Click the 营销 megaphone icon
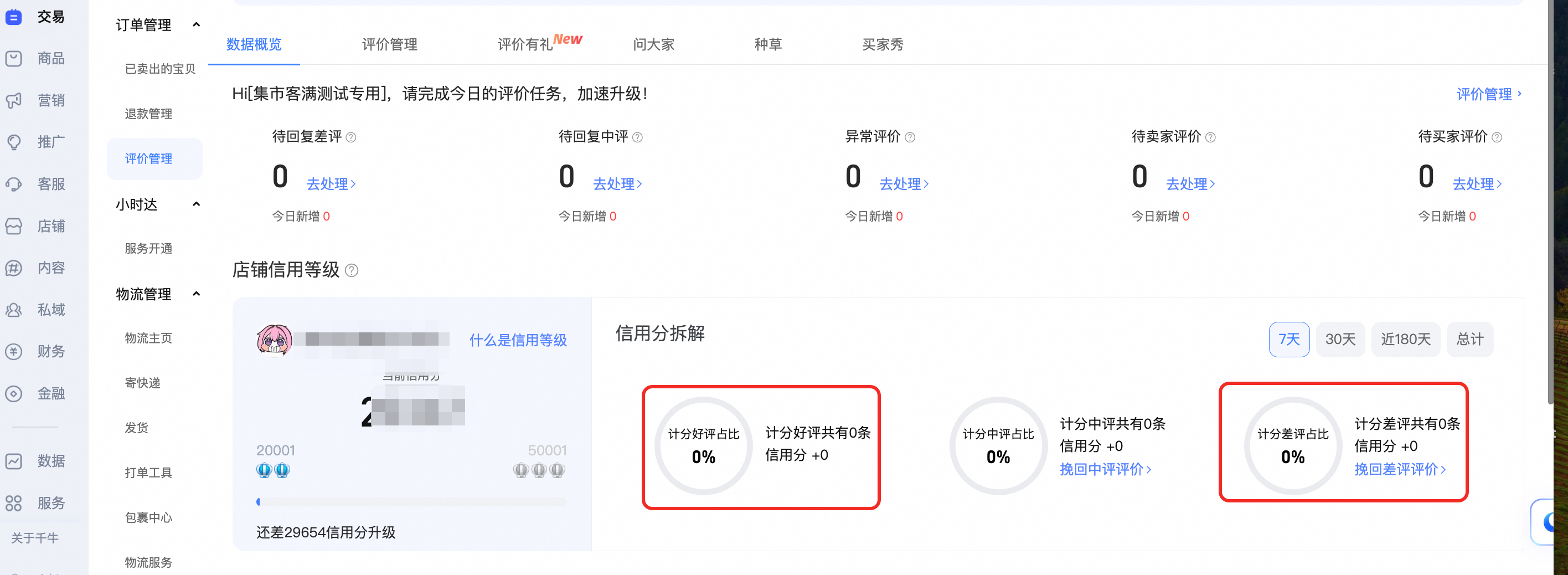 (x=13, y=100)
